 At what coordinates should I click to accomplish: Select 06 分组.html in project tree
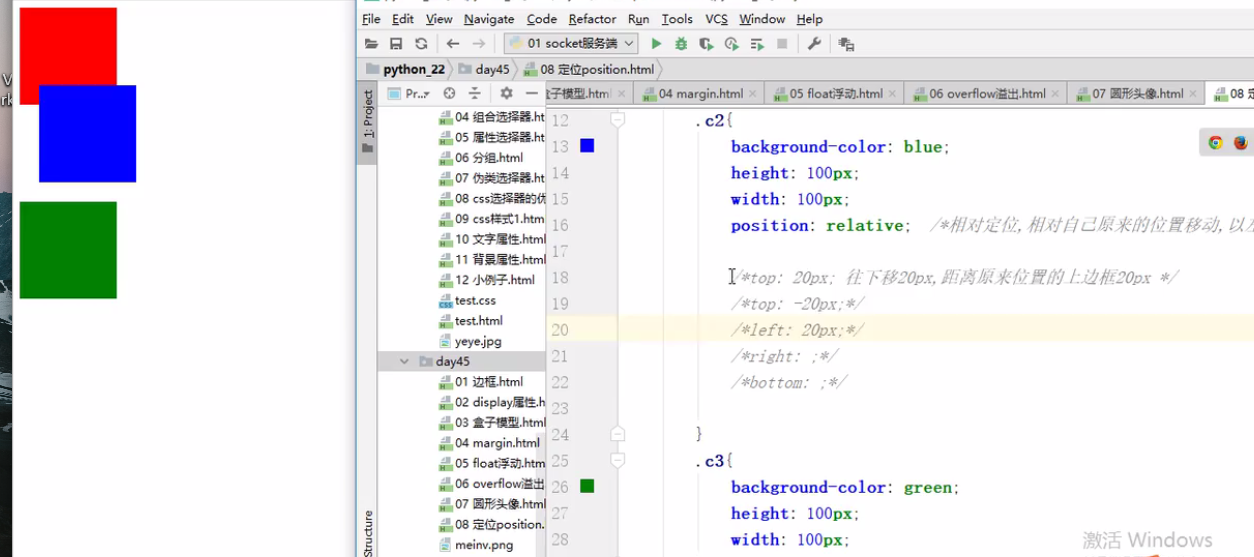481,158
